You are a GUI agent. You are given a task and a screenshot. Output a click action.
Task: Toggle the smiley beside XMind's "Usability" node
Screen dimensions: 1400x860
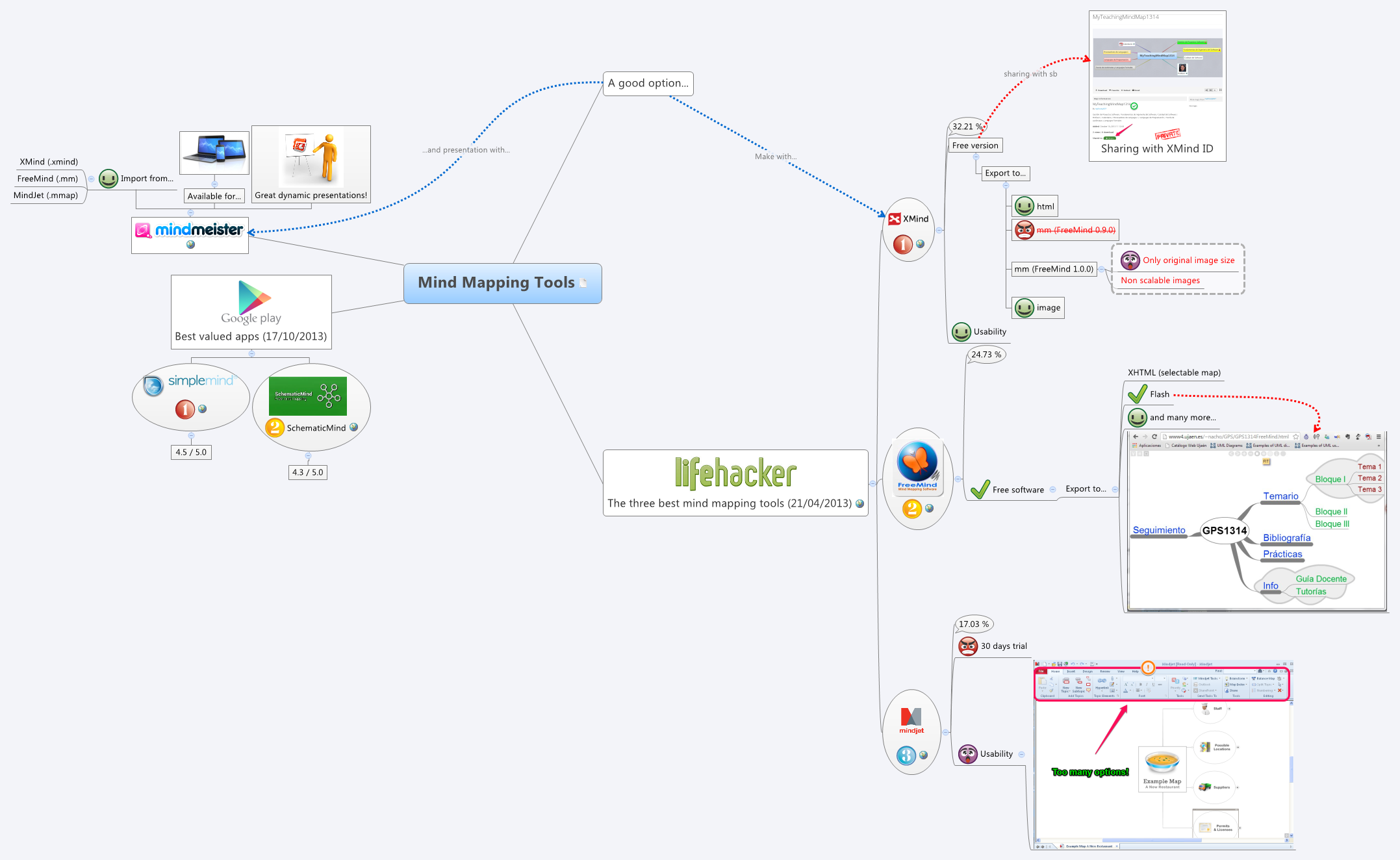point(961,331)
